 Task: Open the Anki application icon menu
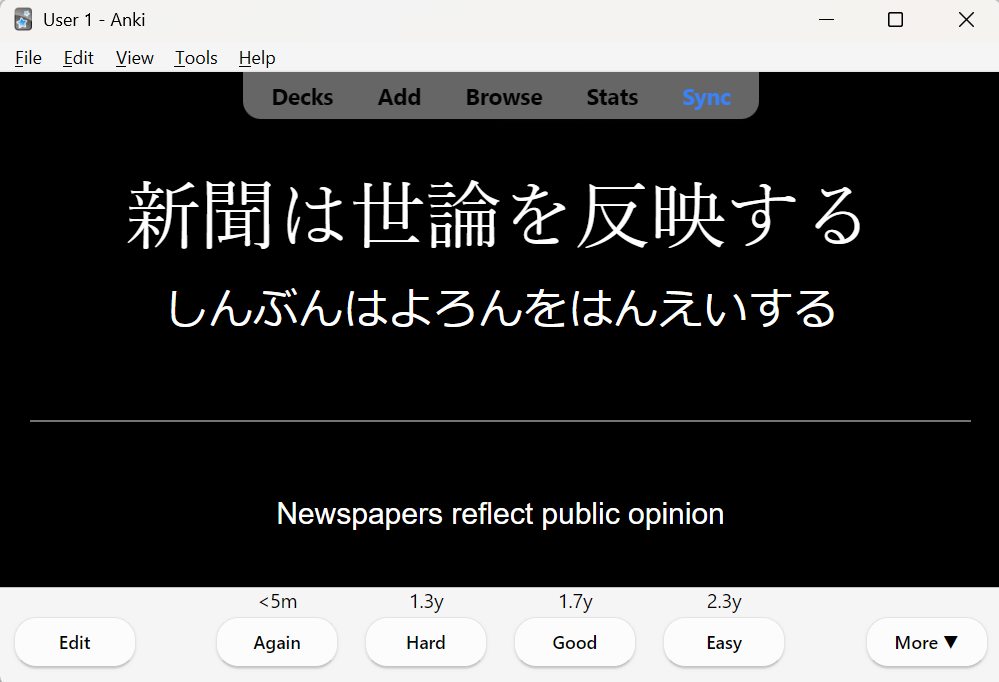pos(21,19)
